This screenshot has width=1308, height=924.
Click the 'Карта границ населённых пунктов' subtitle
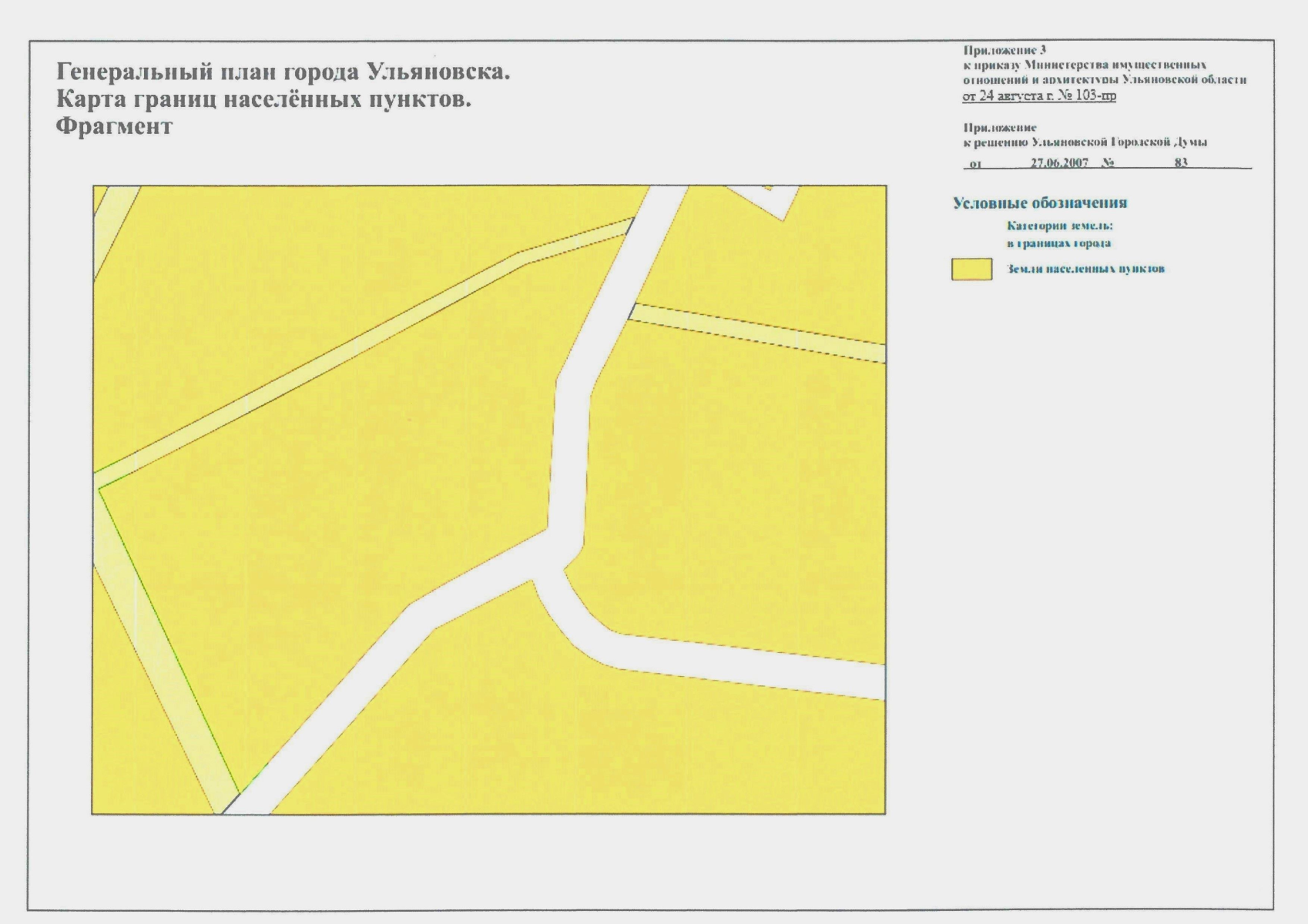click(x=263, y=99)
